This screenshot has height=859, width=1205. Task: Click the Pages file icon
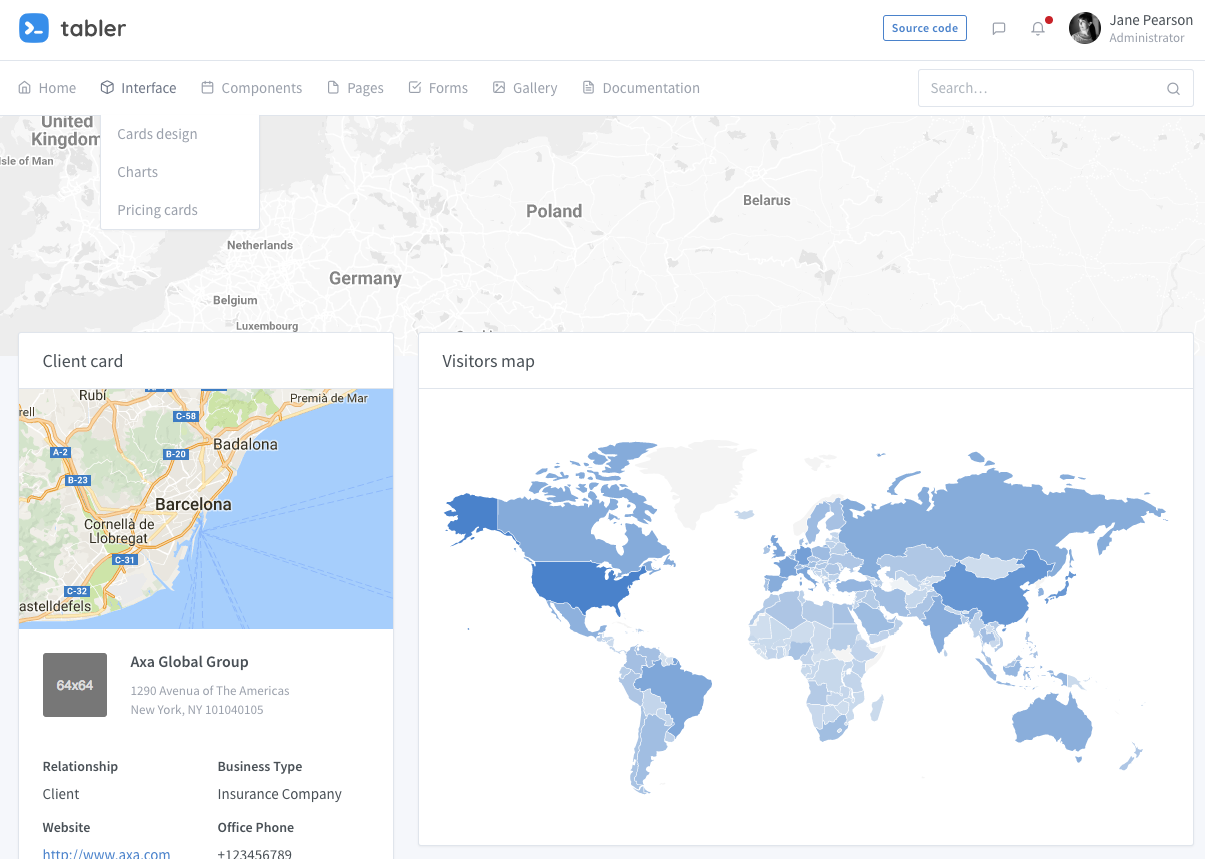pyautogui.click(x=333, y=87)
